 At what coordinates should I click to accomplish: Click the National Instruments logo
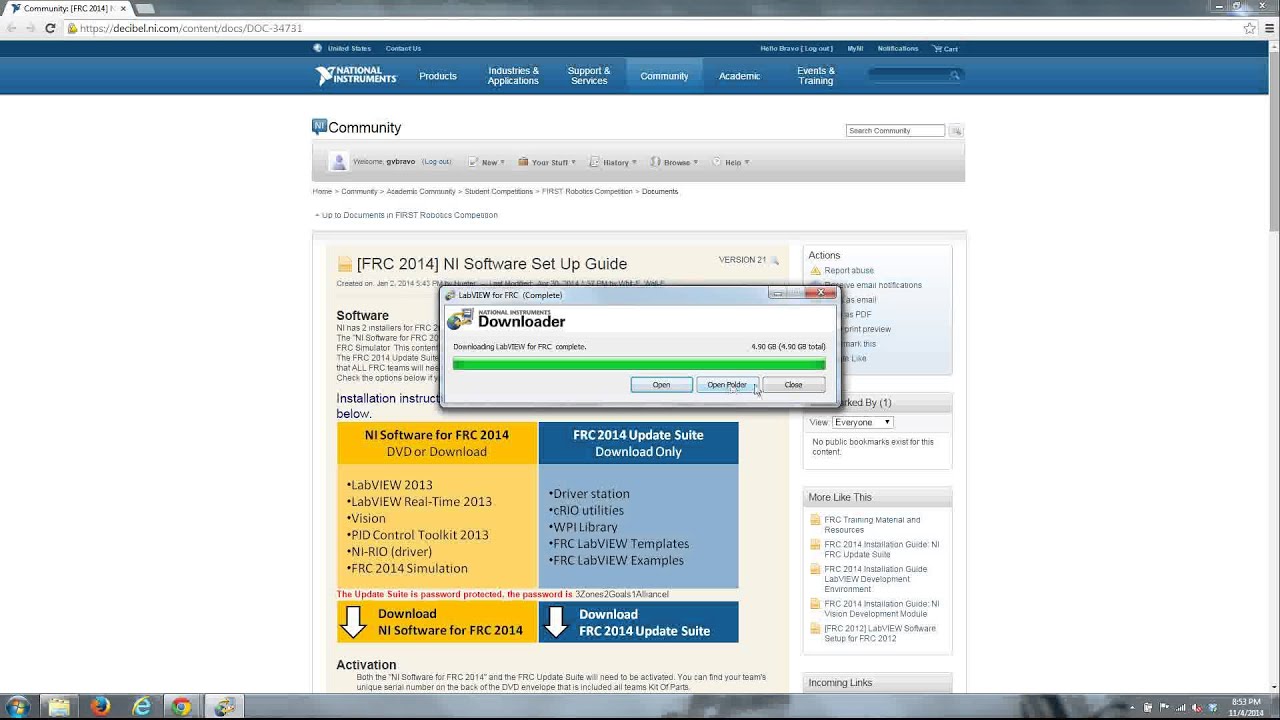tap(356, 76)
